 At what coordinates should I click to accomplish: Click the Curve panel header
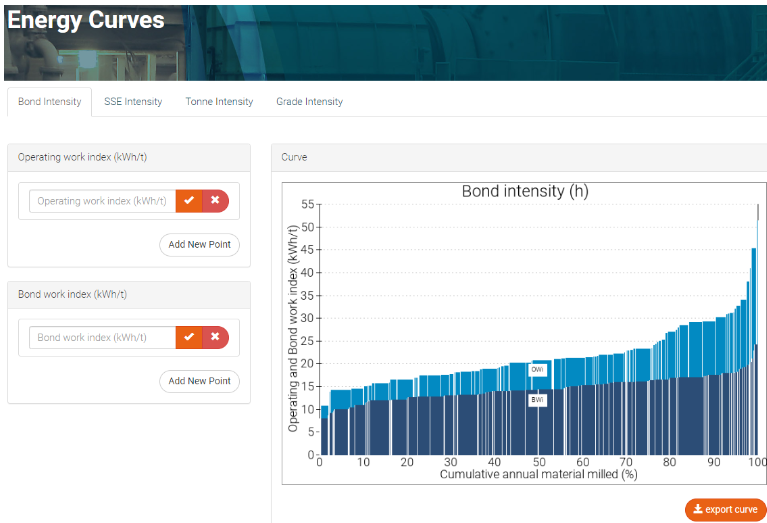[x=518, y=157]
